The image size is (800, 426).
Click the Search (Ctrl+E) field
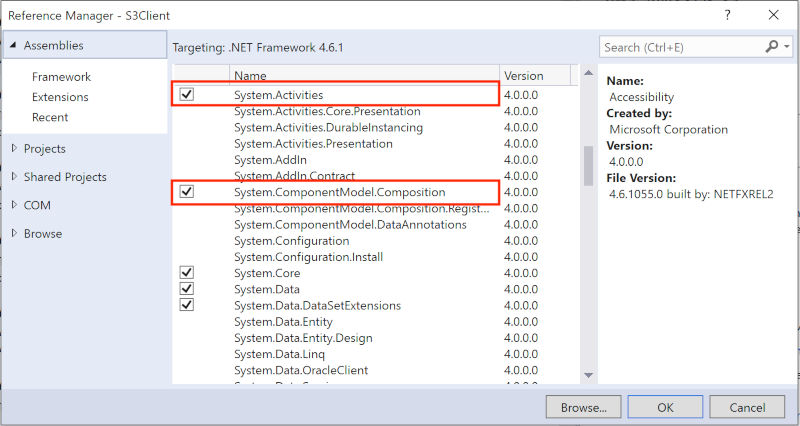click(x=680, y=47)
